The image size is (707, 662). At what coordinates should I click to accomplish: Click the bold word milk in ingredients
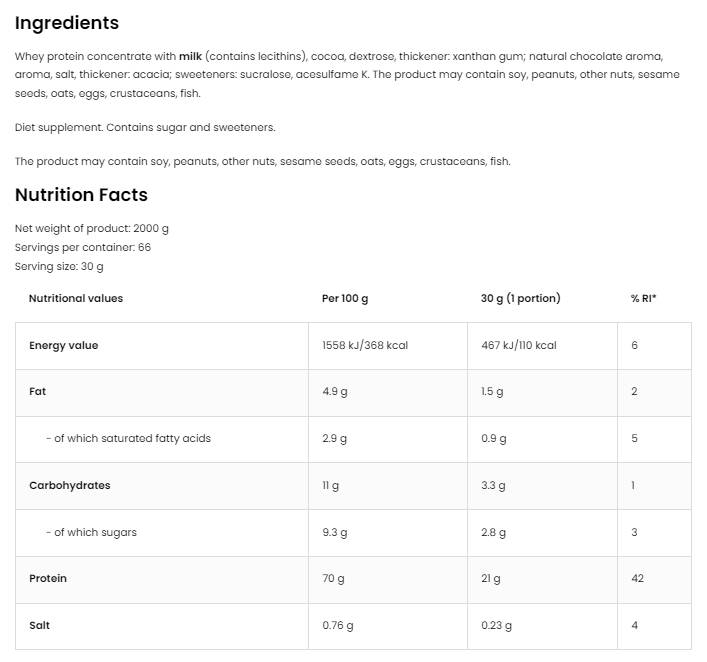(190, 56)
